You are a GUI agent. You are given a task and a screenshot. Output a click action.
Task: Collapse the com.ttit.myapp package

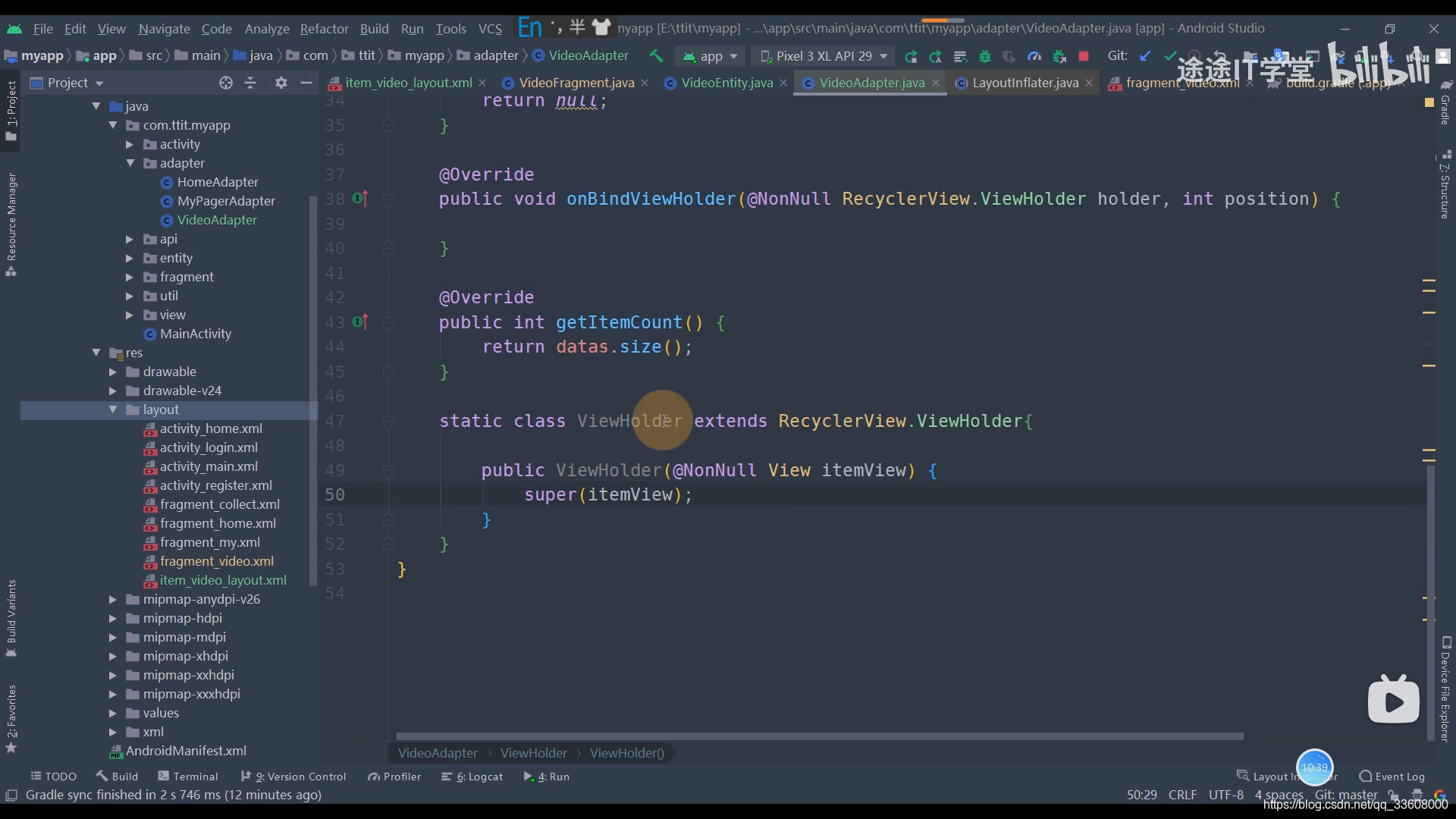113,125
